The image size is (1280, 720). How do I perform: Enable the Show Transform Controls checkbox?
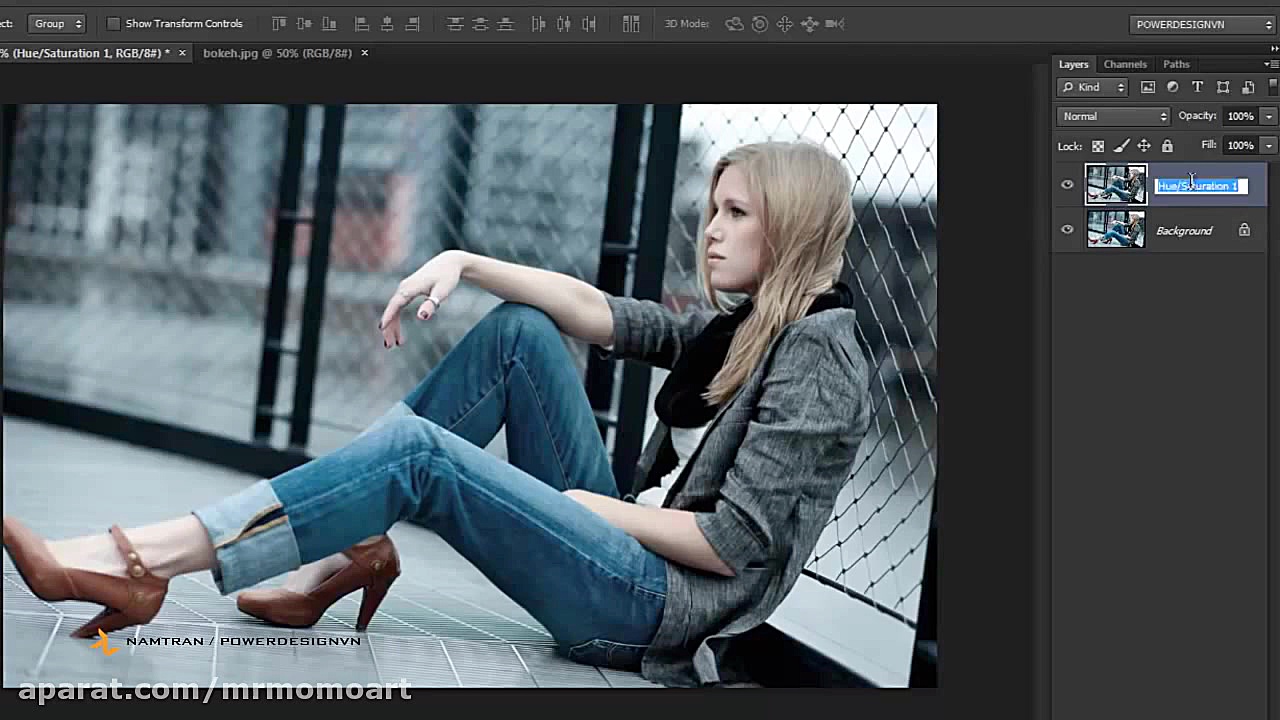click(113, 23)
